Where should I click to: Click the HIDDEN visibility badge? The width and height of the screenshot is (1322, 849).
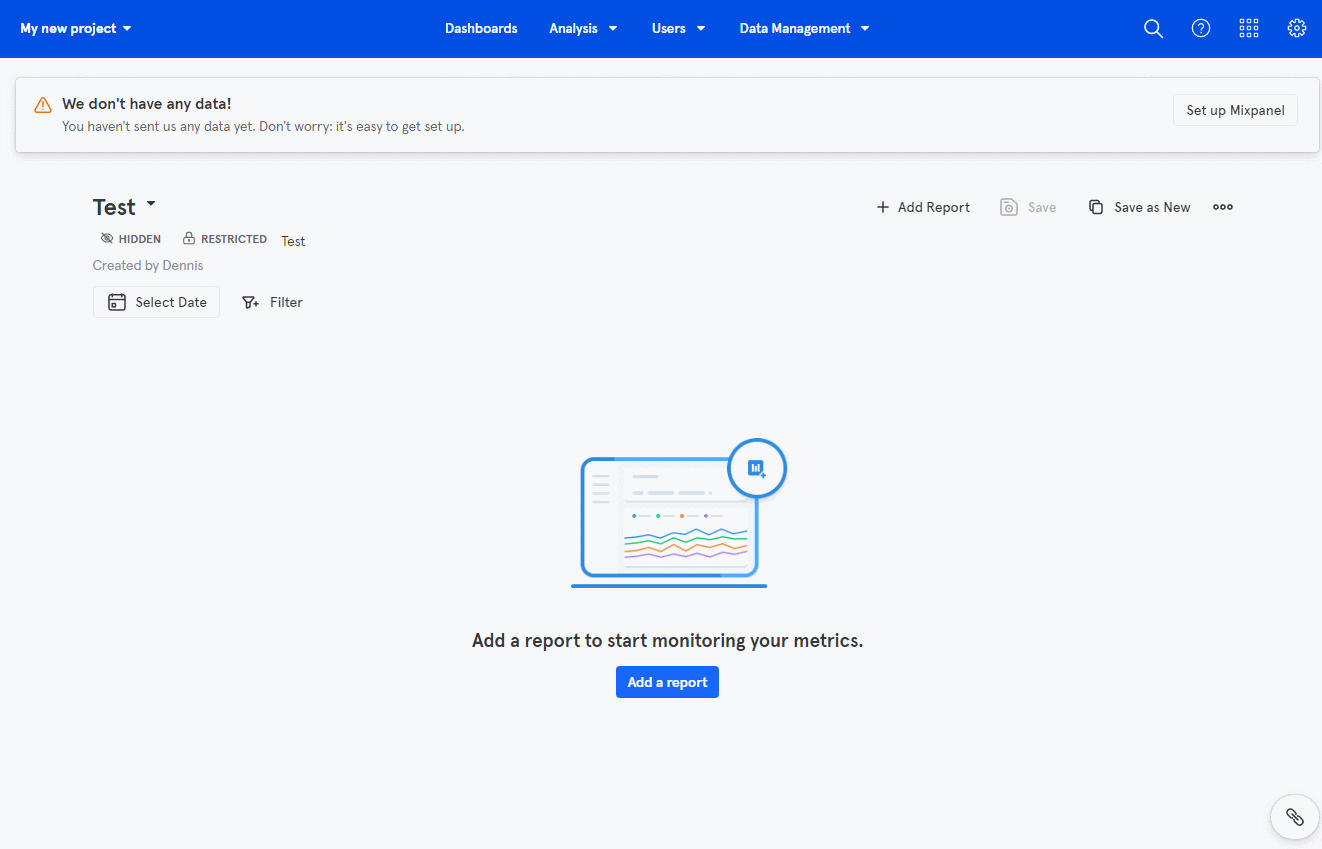[131, 239]
